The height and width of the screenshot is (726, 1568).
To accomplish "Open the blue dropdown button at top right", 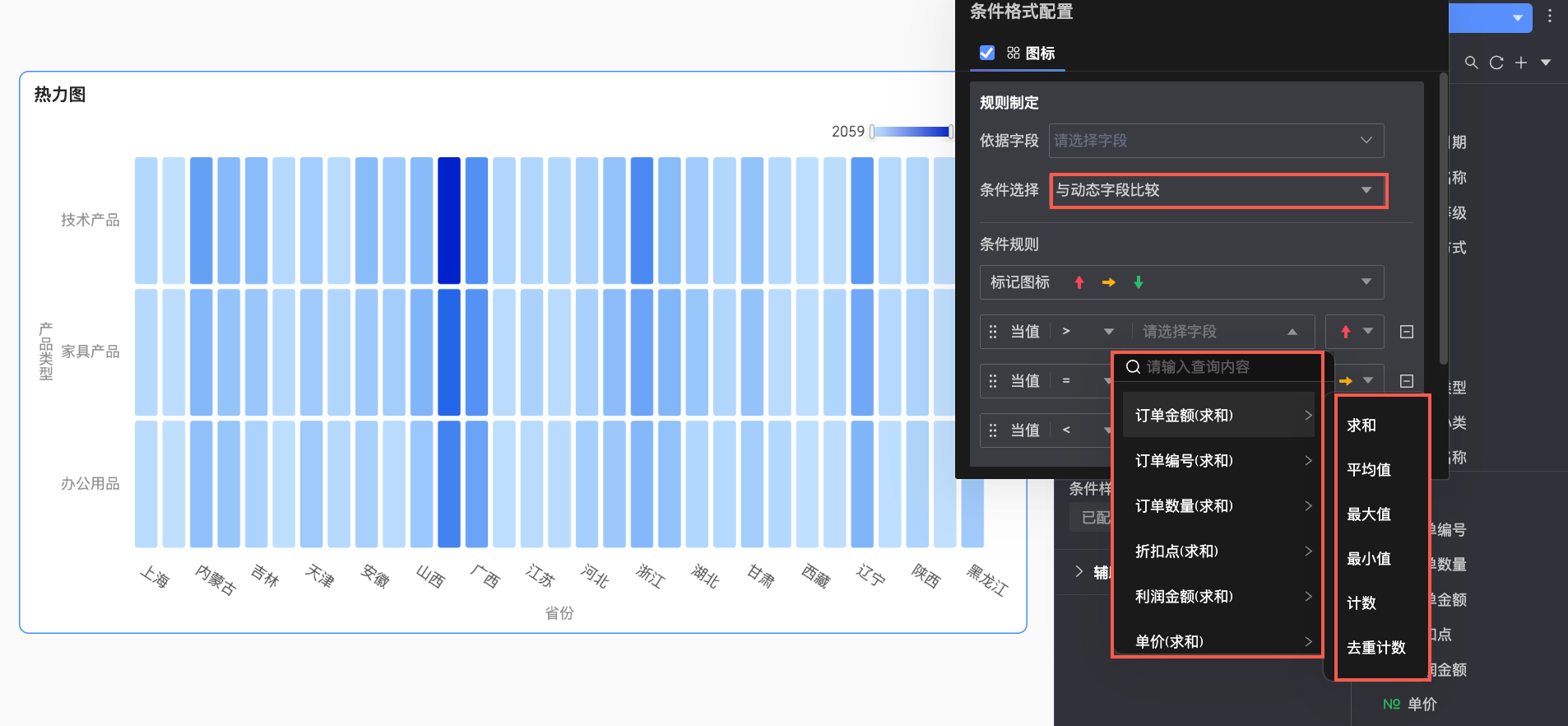I will click(x=1491, y=17).
